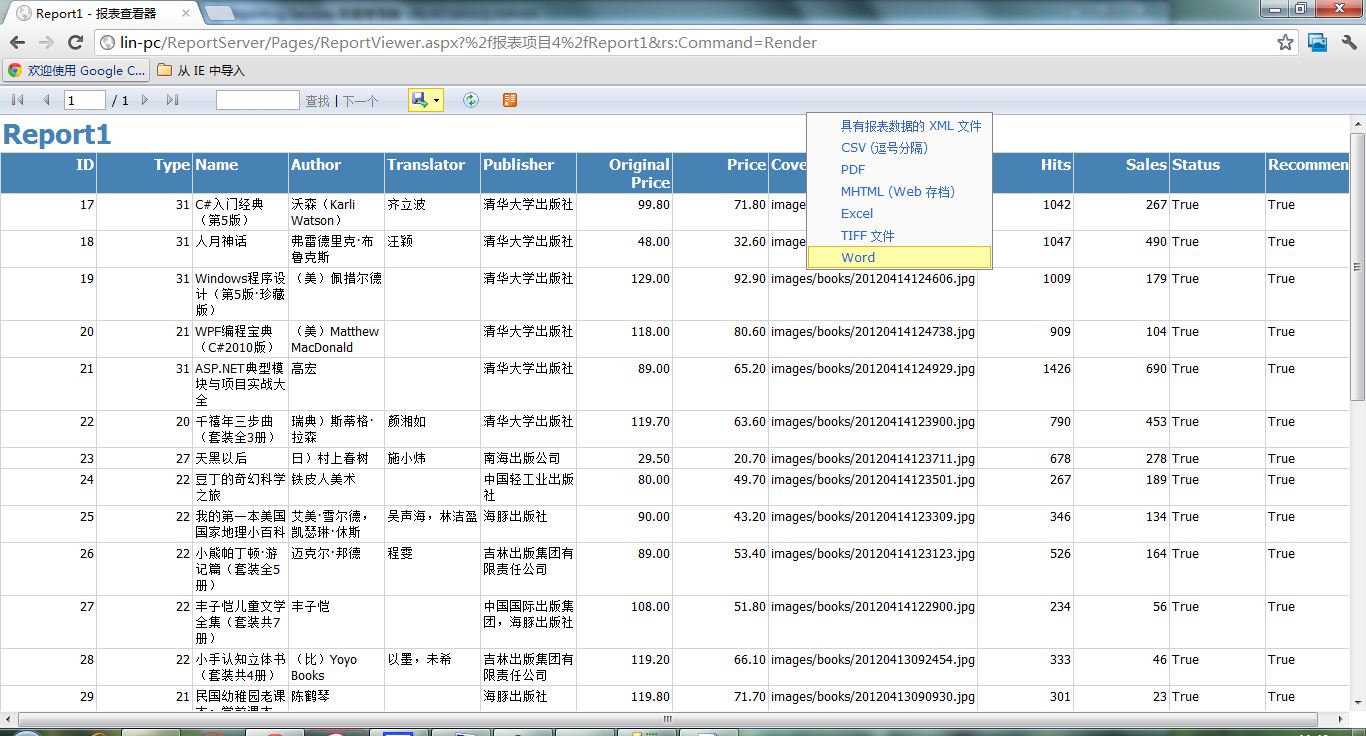Click the author cell 高宏

click(304, 369)
